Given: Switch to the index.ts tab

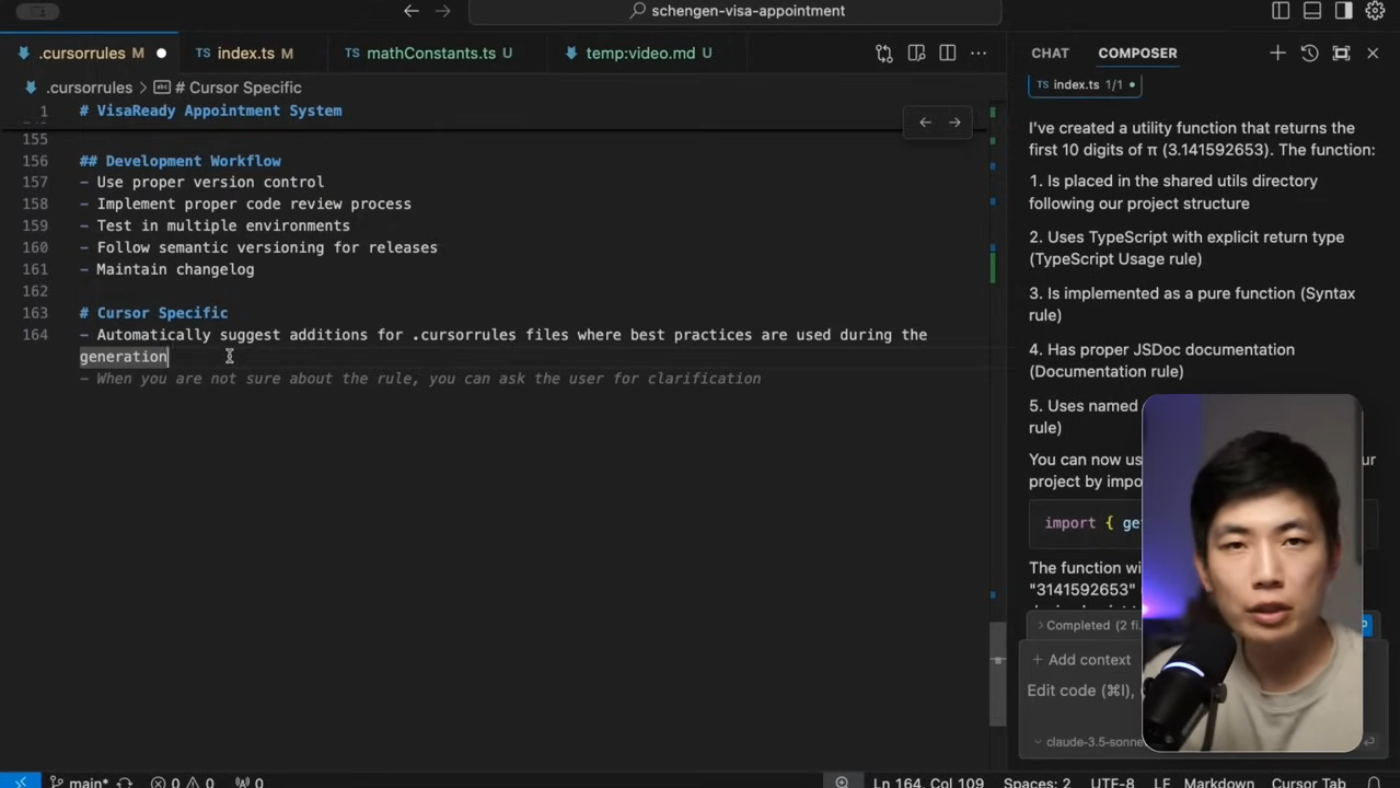Looking at the screenshot, I should [245, 53].
